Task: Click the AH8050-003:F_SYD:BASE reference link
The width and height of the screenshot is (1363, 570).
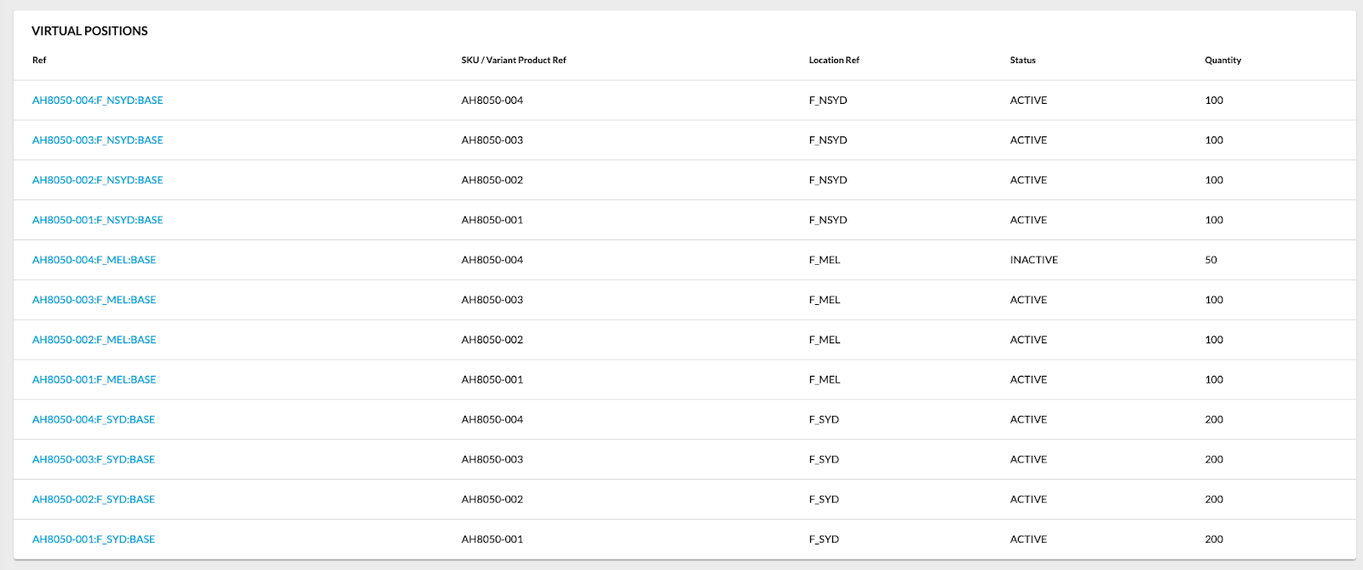Action: [93, 460]
